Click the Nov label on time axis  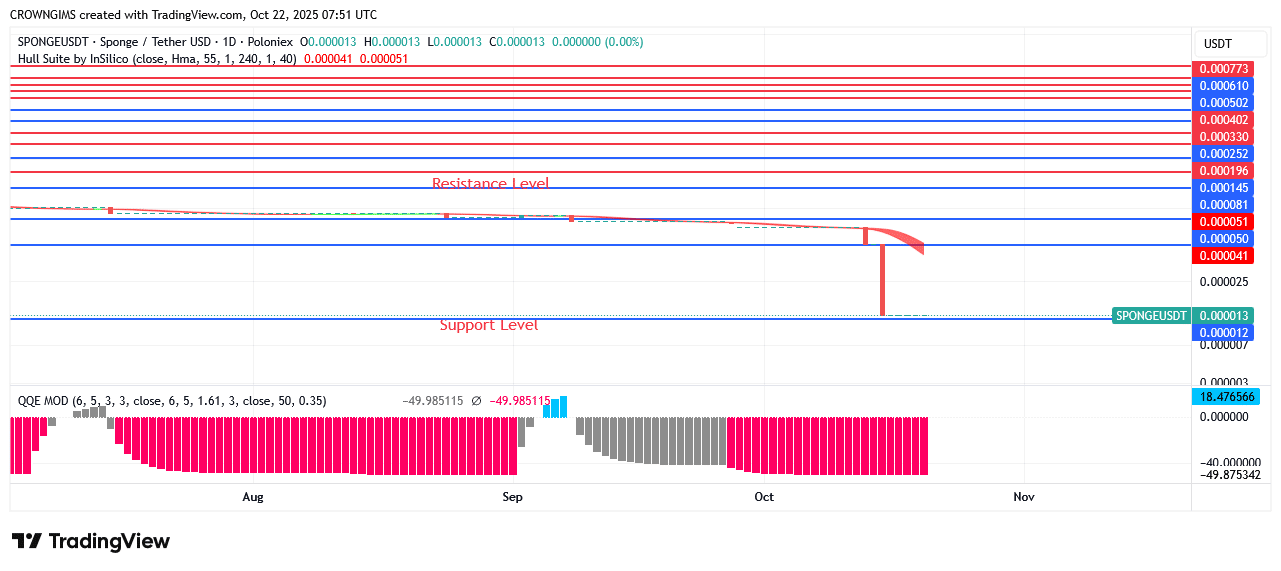(1023, 497)
